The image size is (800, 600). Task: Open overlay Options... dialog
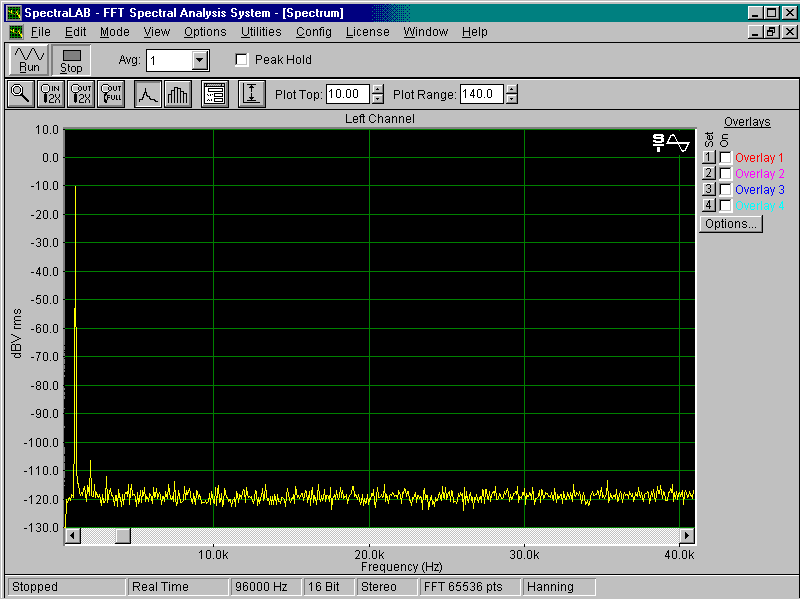click(731, 224)
